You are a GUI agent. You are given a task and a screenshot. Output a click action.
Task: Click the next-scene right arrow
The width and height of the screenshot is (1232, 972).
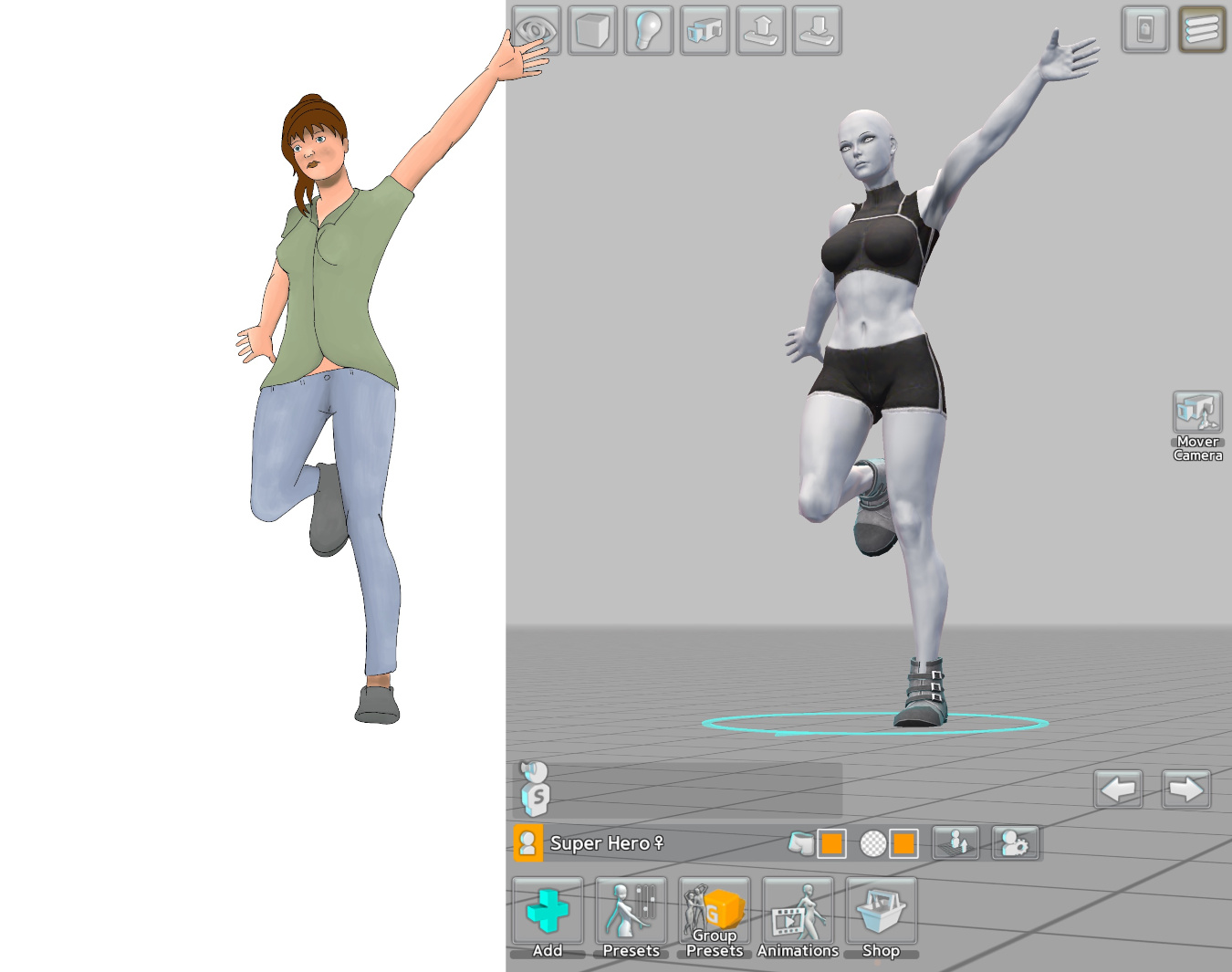(1185, 789)
